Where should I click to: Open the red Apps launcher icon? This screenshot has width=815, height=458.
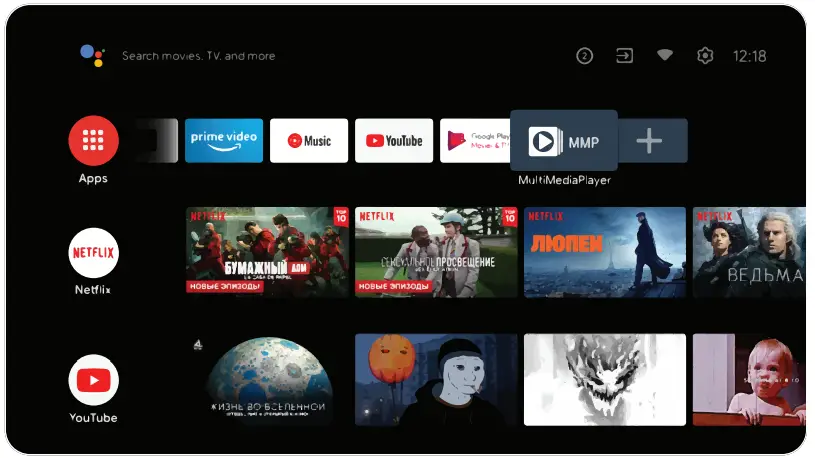[x=94, y=140]
